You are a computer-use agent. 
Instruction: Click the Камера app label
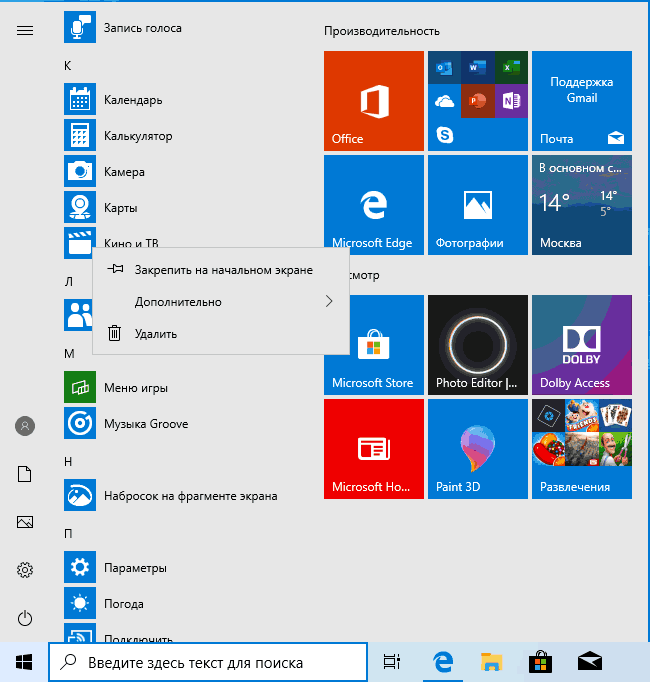coord(124,172)
